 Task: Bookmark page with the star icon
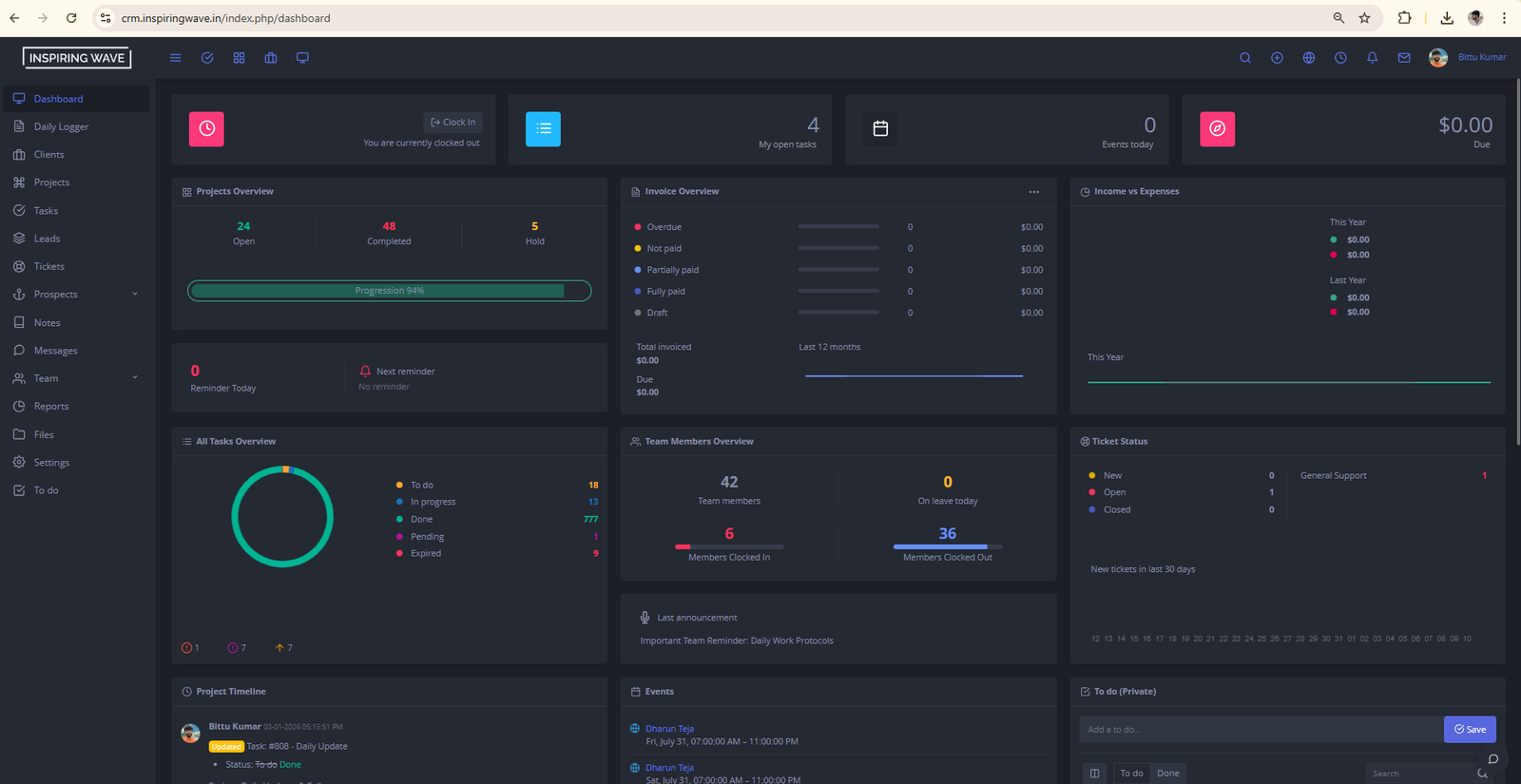[x=1364, y=18]
